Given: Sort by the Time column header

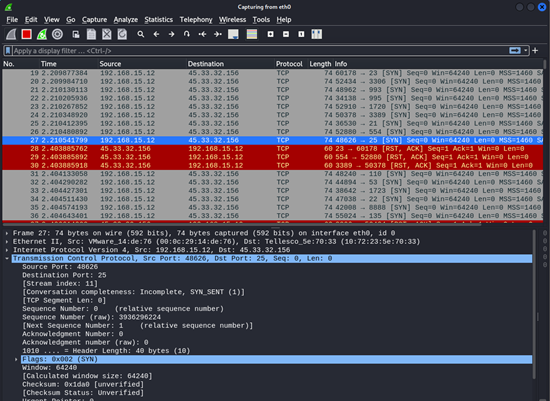Looking at the screenshot, I should 68,64.
